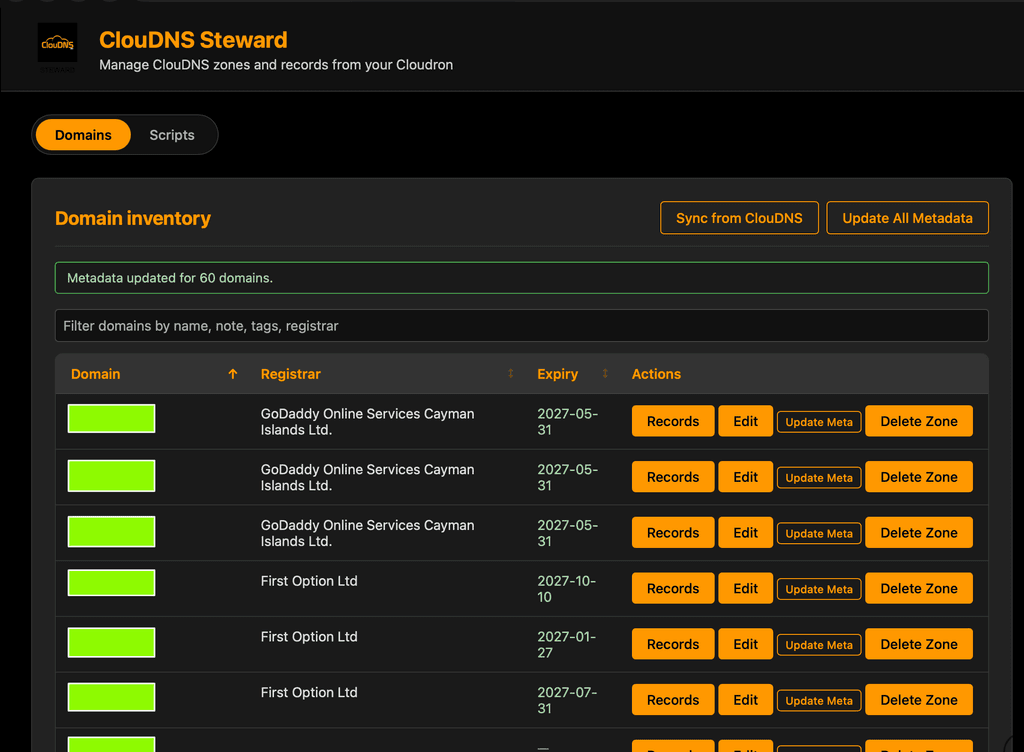Click the Actions column header

pos(656,373)
